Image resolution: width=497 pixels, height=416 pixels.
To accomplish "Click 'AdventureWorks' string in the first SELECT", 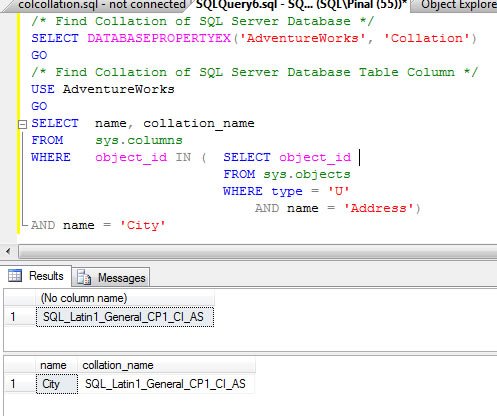I will point(303,38).
